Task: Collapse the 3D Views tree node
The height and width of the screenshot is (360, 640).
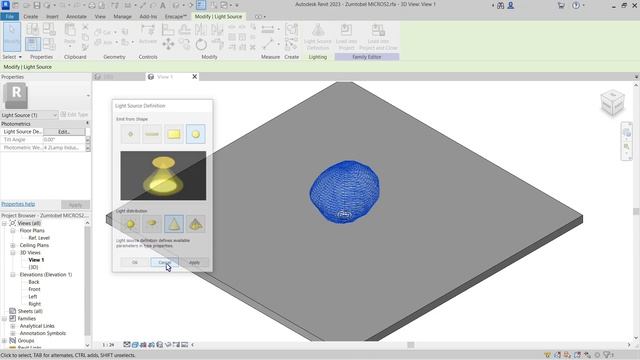Action: pos(13,253)
